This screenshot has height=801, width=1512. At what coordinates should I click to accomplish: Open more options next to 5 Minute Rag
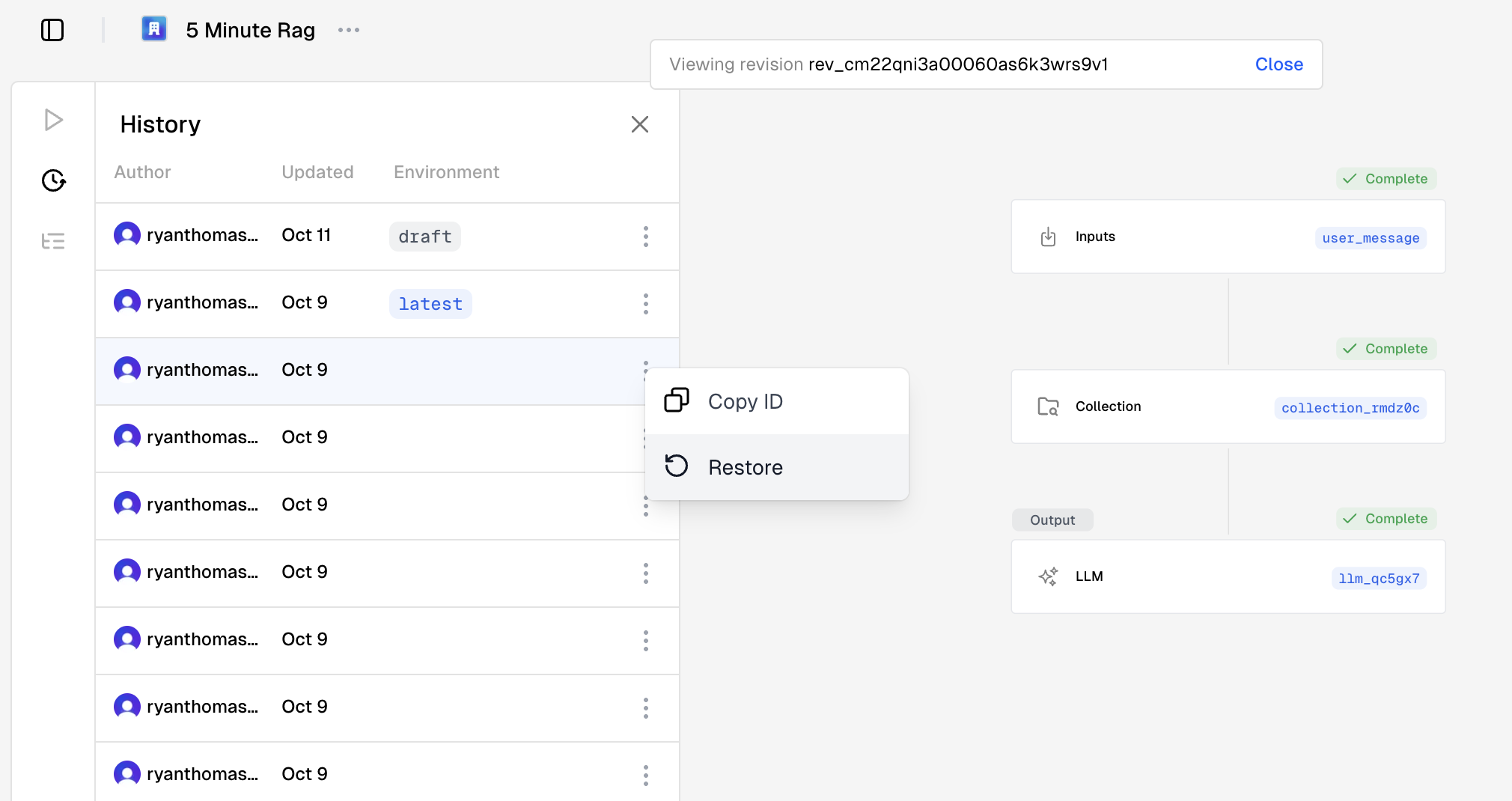[349, 30]
